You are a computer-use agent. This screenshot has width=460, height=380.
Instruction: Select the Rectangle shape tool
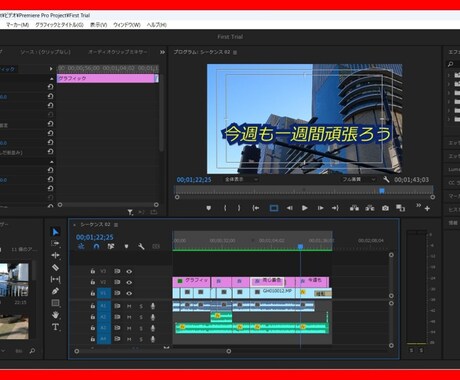point(56,303)
